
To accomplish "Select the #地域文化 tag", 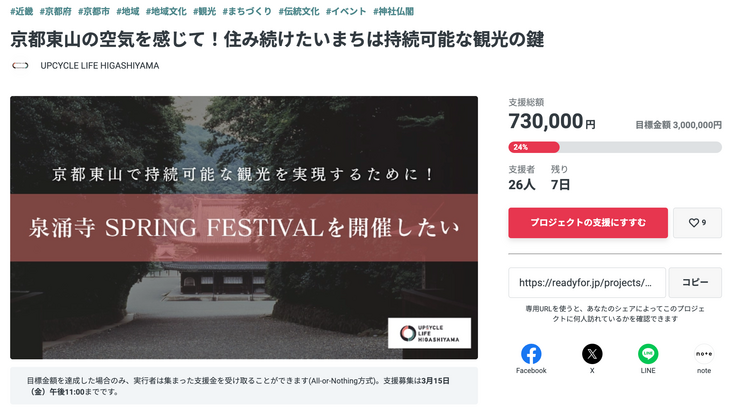I will pos(166,11).
